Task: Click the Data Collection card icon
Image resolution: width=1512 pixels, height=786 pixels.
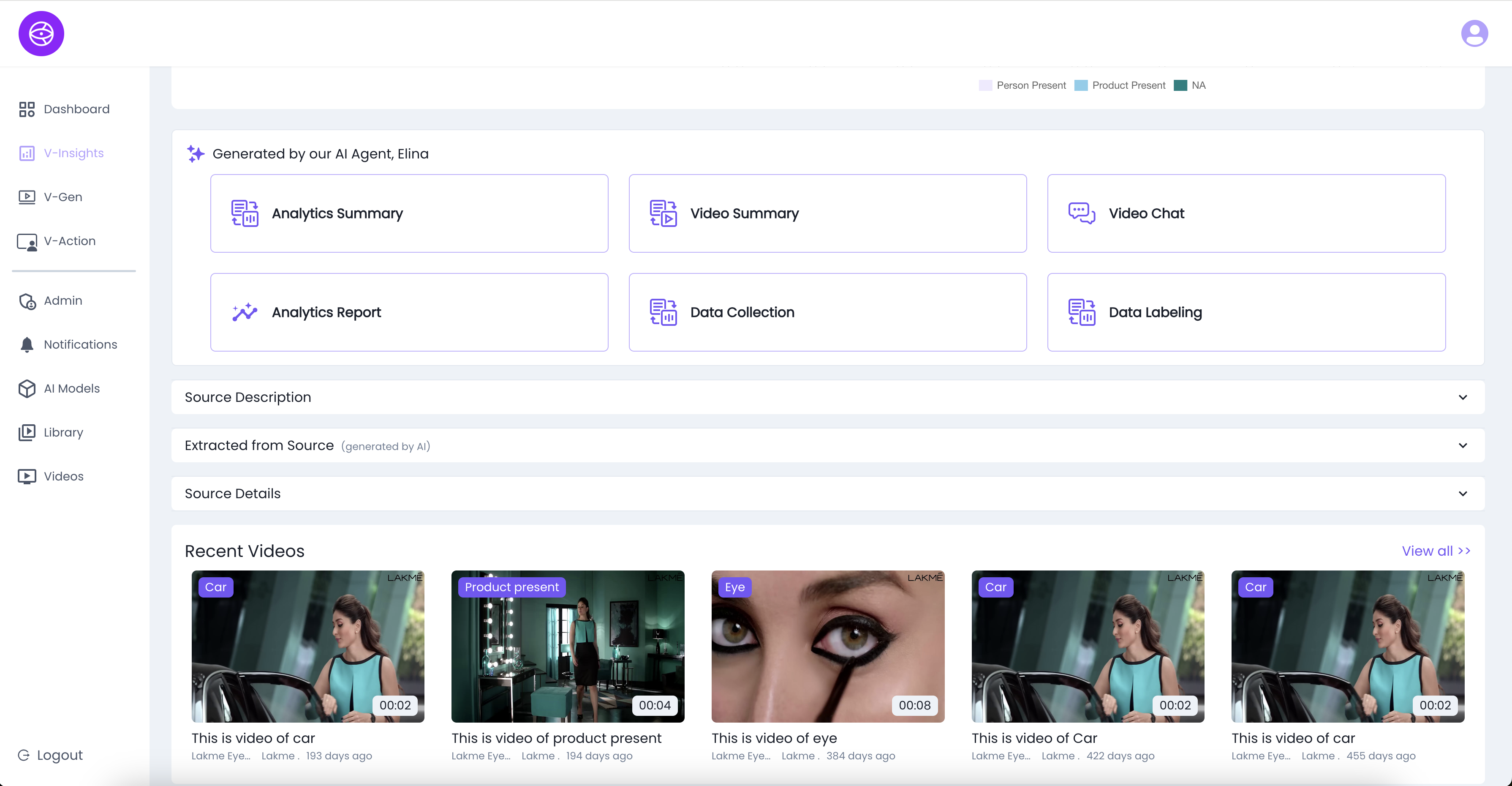Action: 663,312
